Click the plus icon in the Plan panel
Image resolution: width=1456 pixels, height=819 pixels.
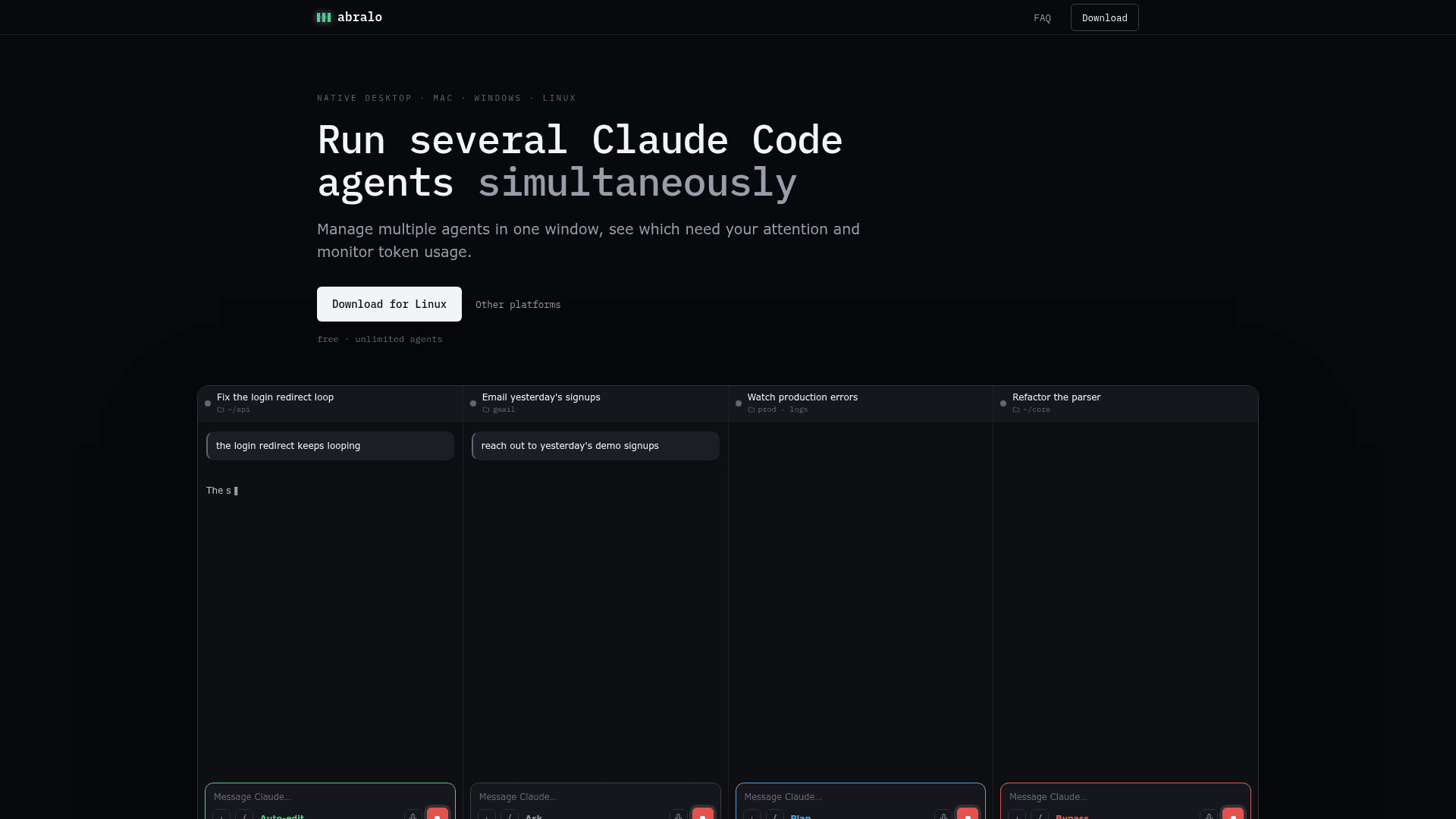click(x=752, y=815)
